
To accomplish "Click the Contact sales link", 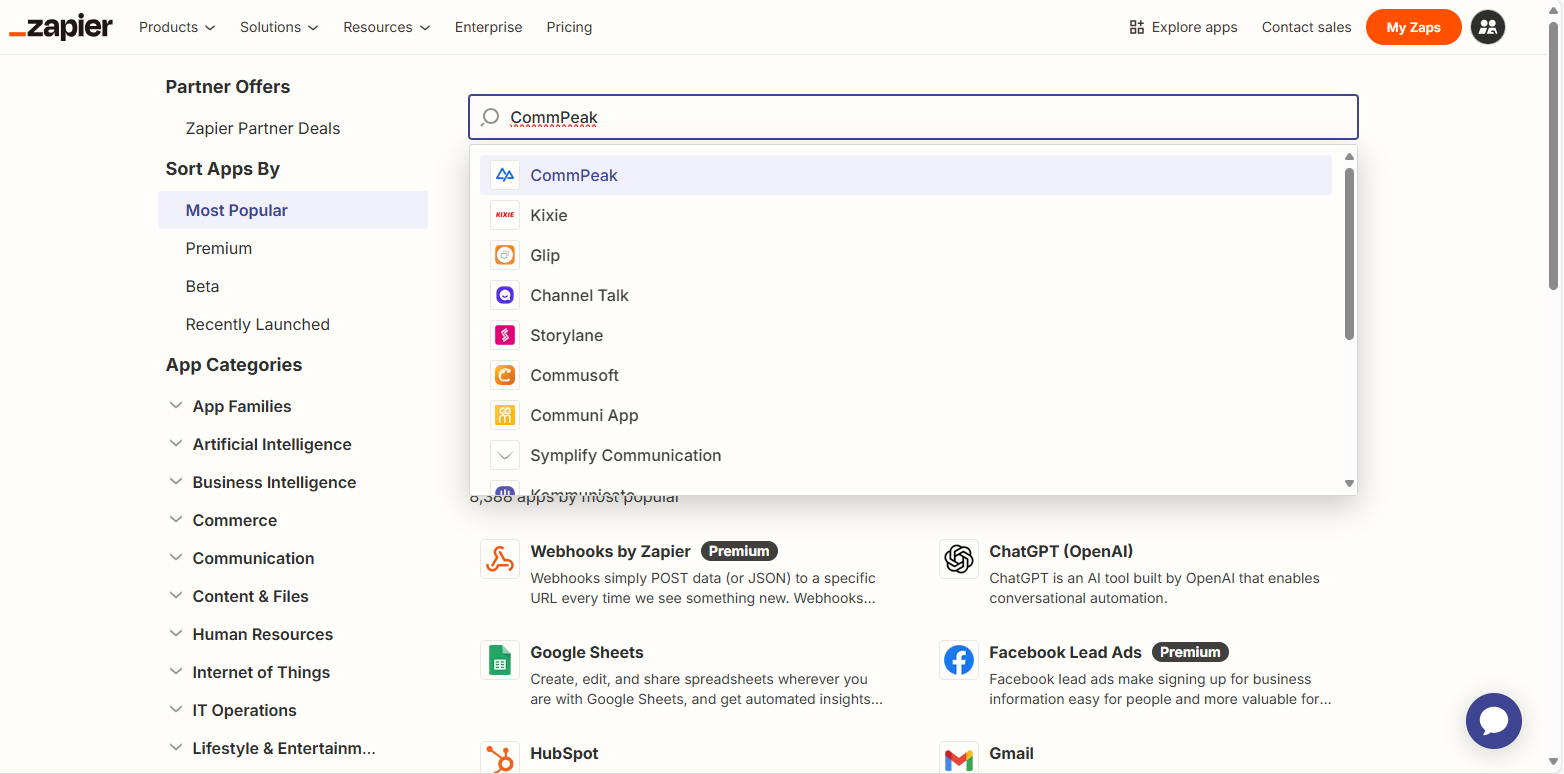I will (1306, 27).
